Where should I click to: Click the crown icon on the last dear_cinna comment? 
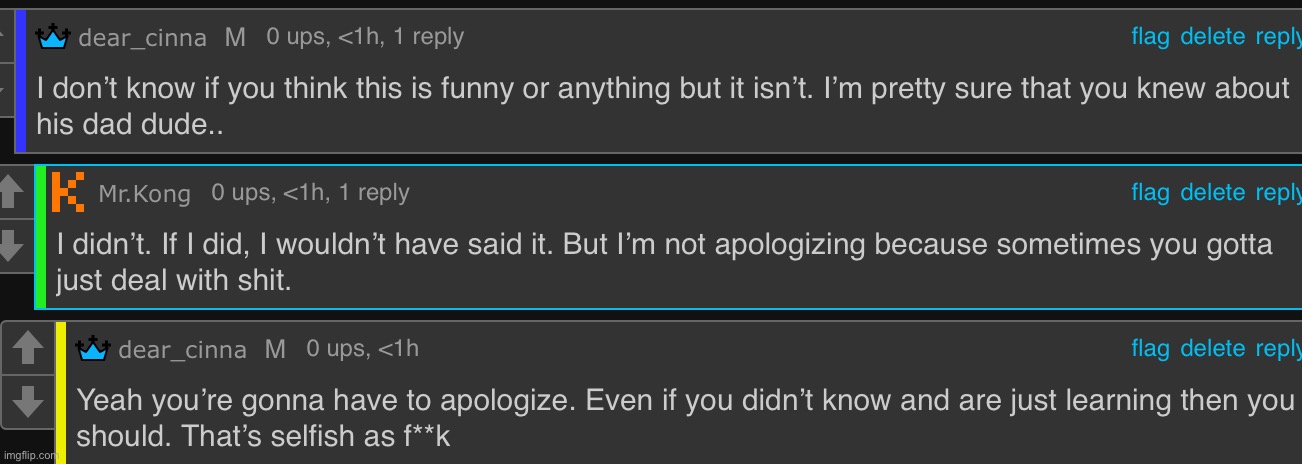pyautogui.click(x=92, y=348)
